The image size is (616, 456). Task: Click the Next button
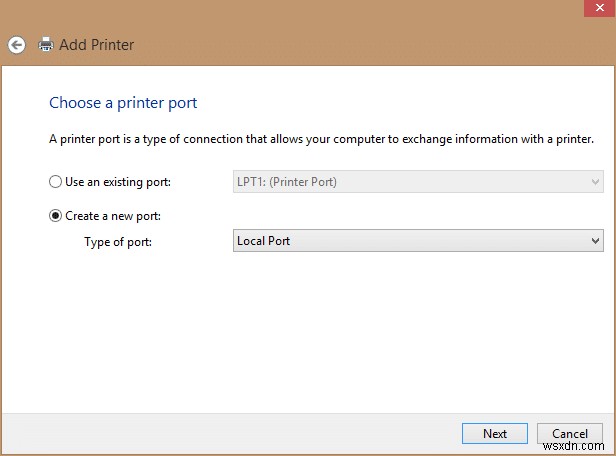coord(494,434)
